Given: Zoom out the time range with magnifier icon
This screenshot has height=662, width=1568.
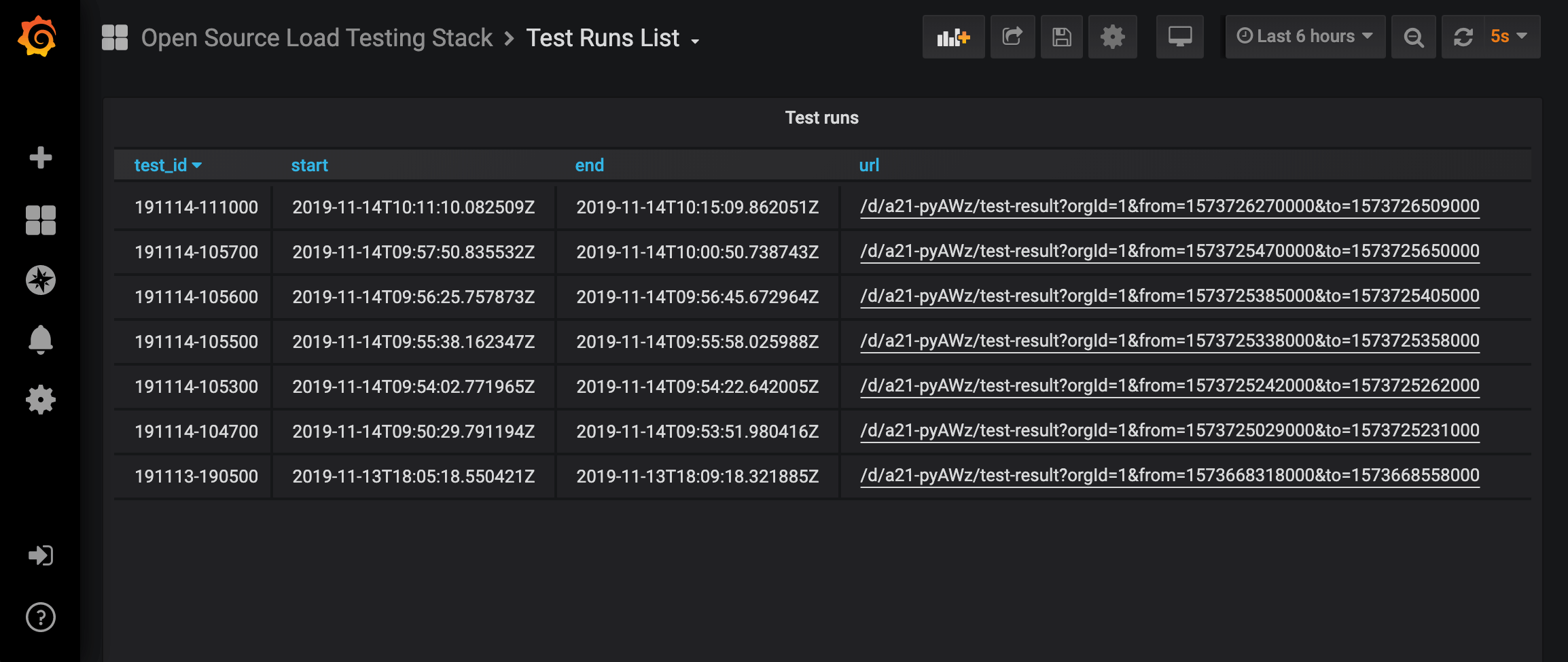Looking at the screenshot, I should (x=1413, y=37).
